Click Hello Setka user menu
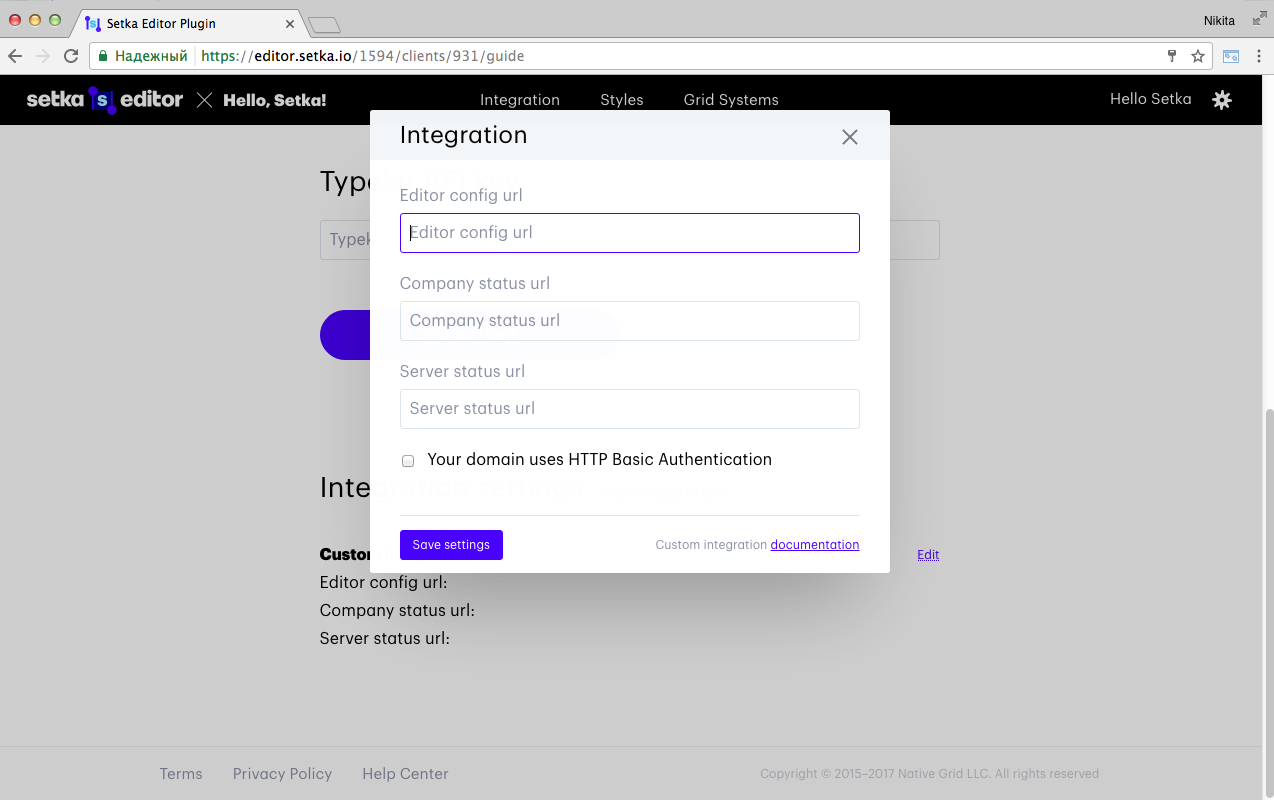 (1151, 99)
